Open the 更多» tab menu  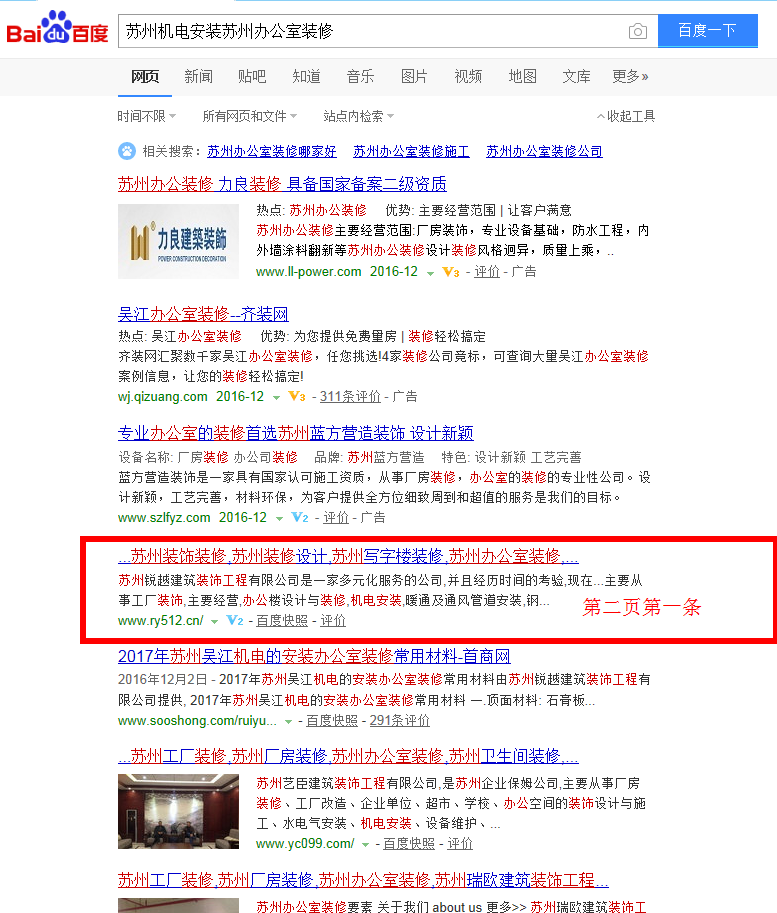[x=630, y=76]
